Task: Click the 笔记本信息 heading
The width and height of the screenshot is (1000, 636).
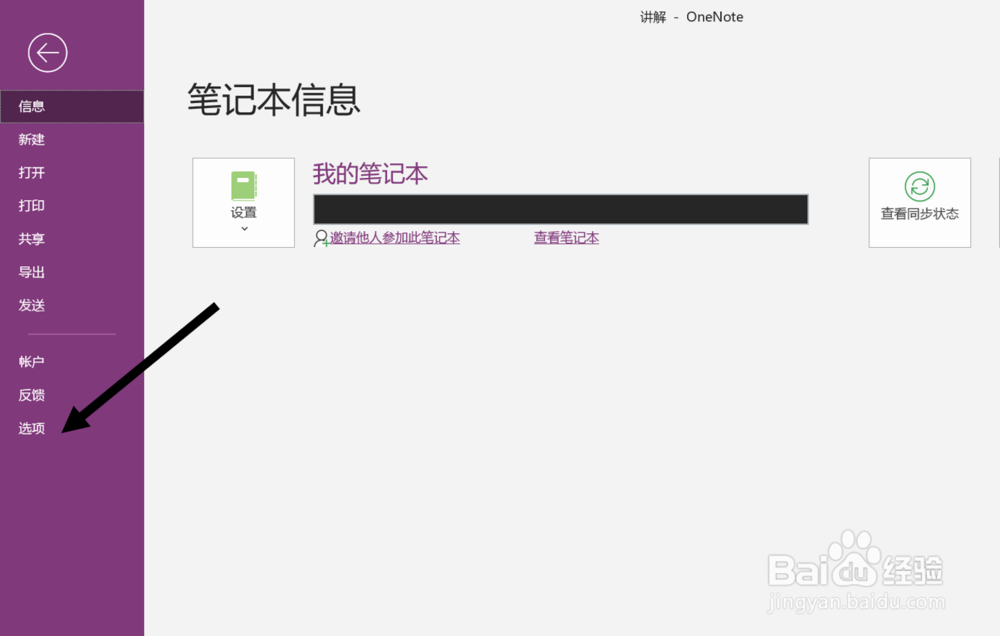Action: 274,100
